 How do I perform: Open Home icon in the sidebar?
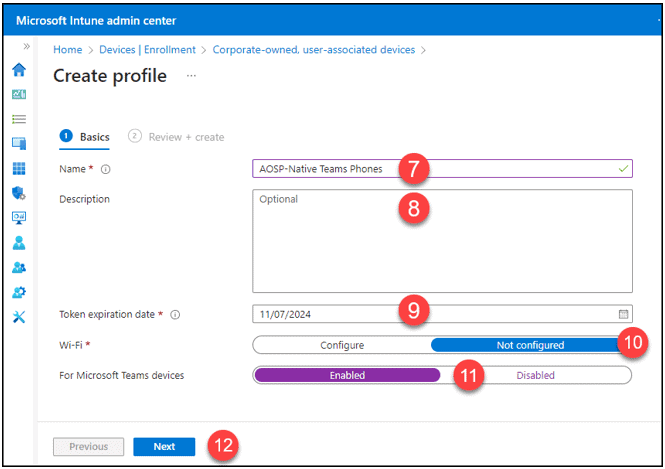click(x=19, y=70)
